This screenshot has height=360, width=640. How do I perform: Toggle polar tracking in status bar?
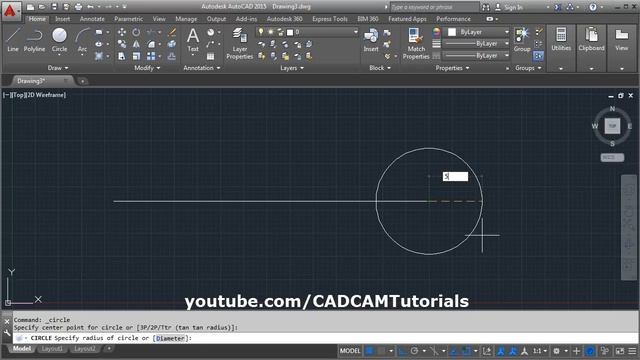(414, 351)
